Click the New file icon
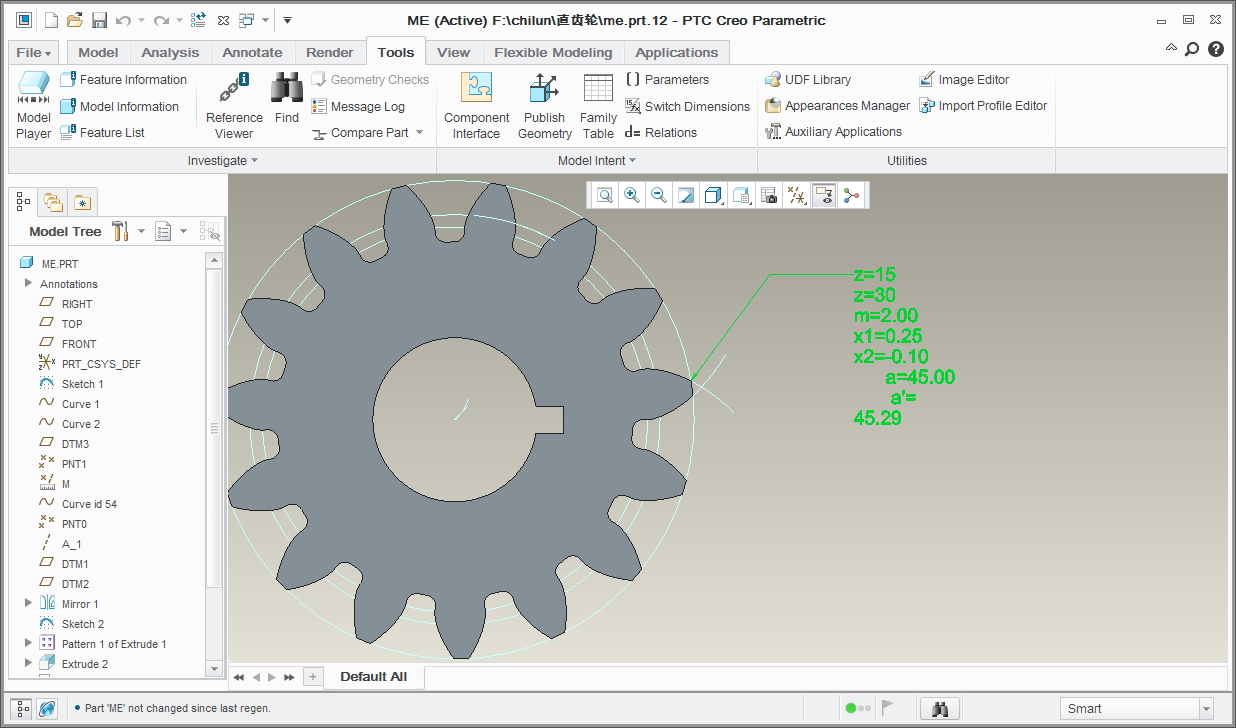 click(x=51, y=20)
